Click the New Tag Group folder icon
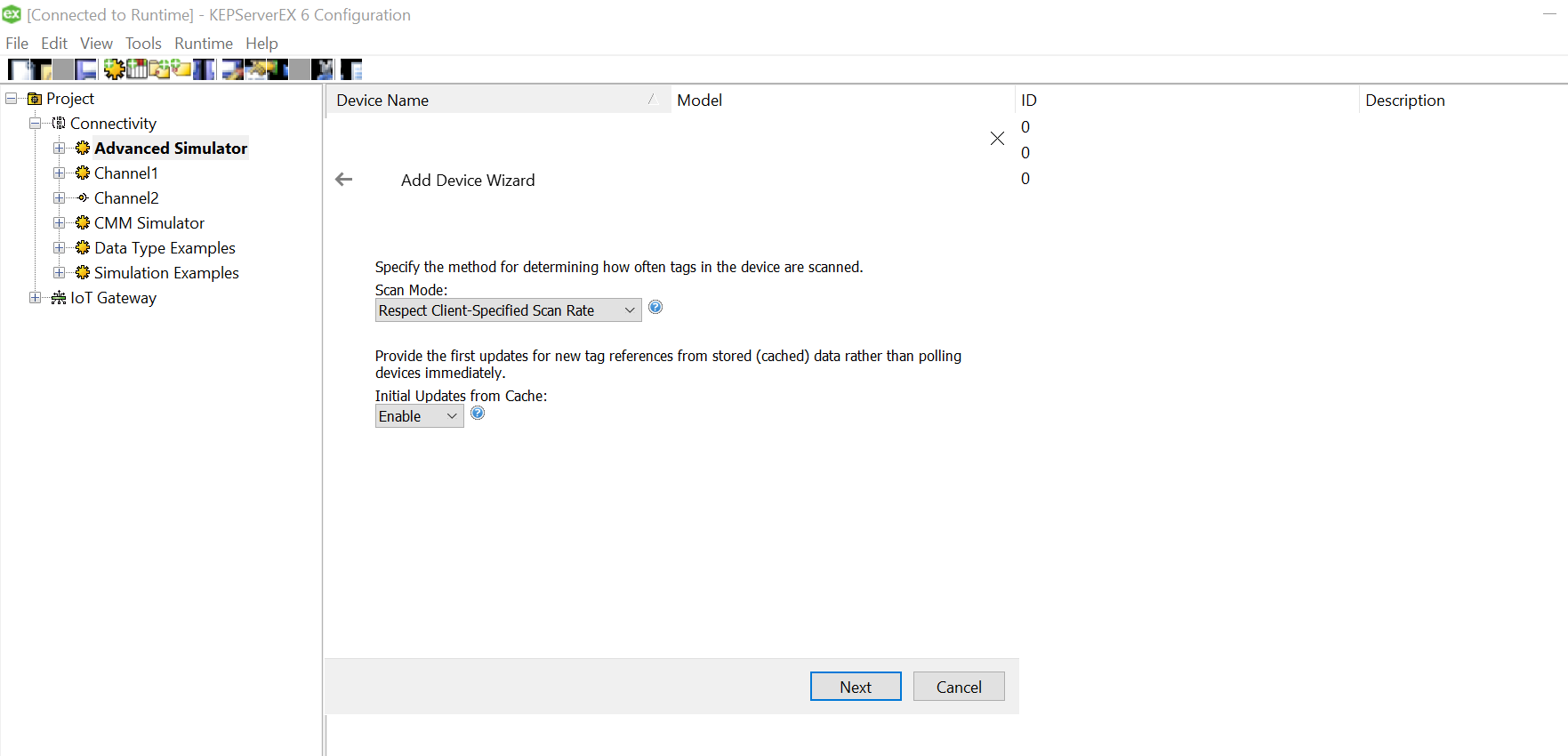Image resolution: width=1568 pixels, height=756 pixels. coord(160,69)
